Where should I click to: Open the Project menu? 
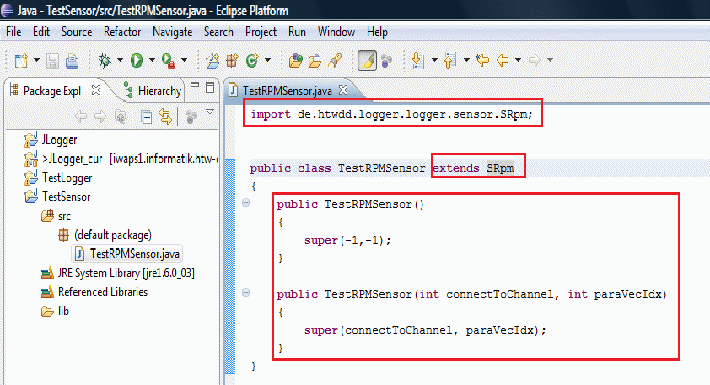261,32
